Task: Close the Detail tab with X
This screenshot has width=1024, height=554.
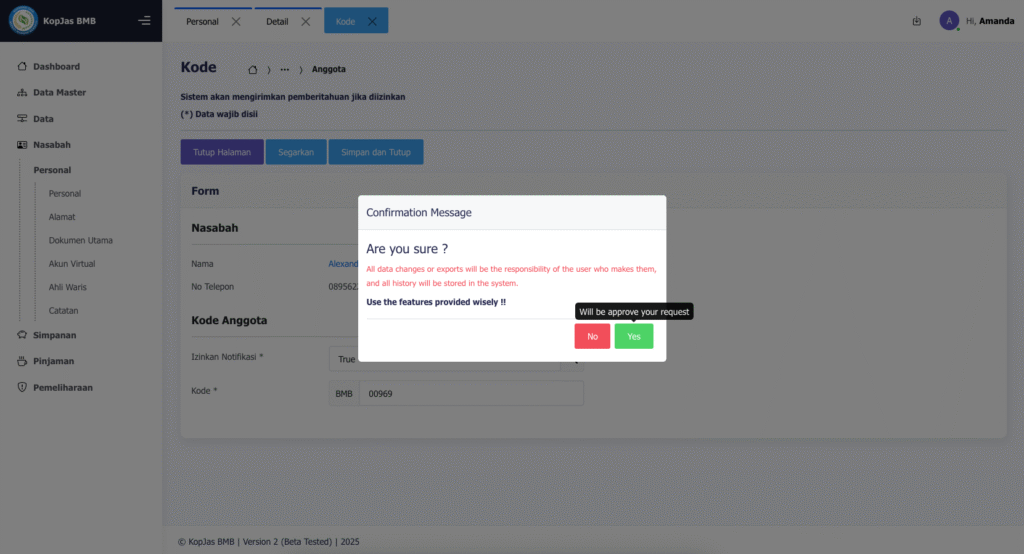Action: [306, 21]
